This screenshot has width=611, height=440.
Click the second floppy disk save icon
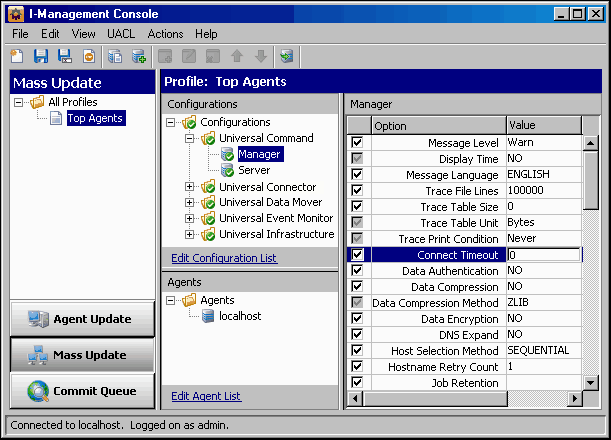point(65,56)
